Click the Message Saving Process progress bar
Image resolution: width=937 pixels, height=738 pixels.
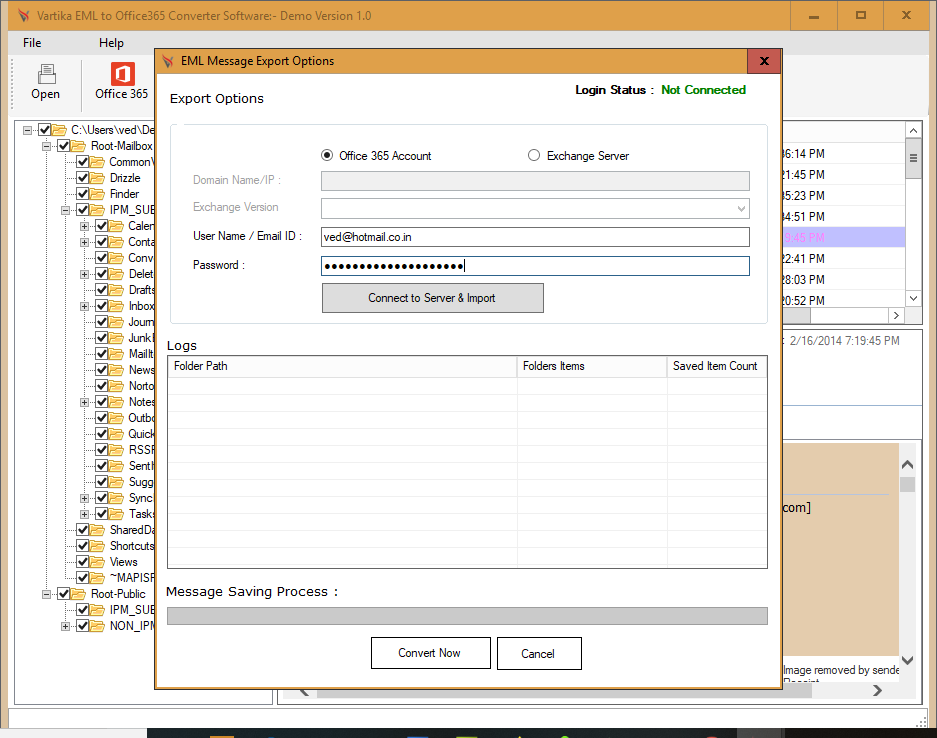467,616
